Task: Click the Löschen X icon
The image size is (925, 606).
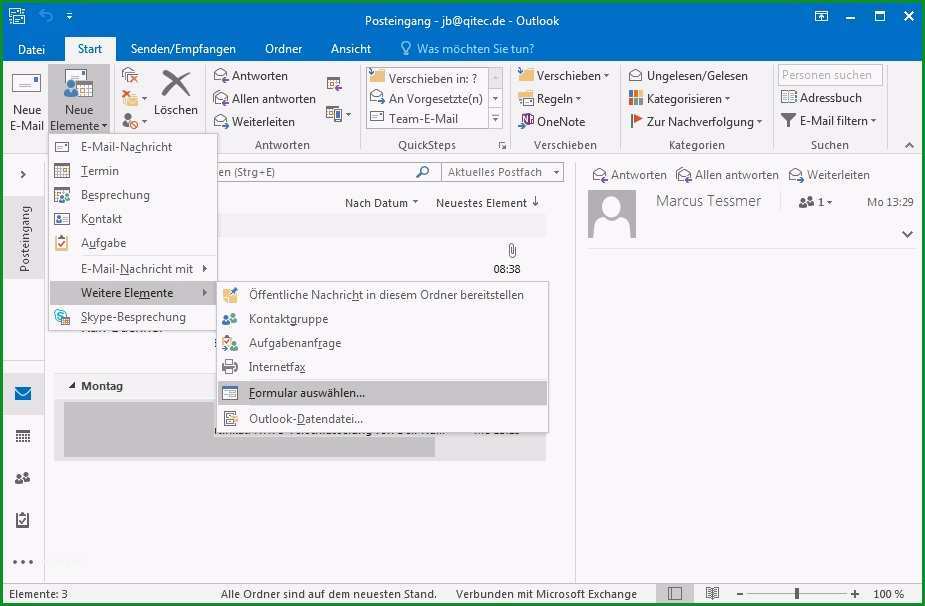Action: click(176, 83)
